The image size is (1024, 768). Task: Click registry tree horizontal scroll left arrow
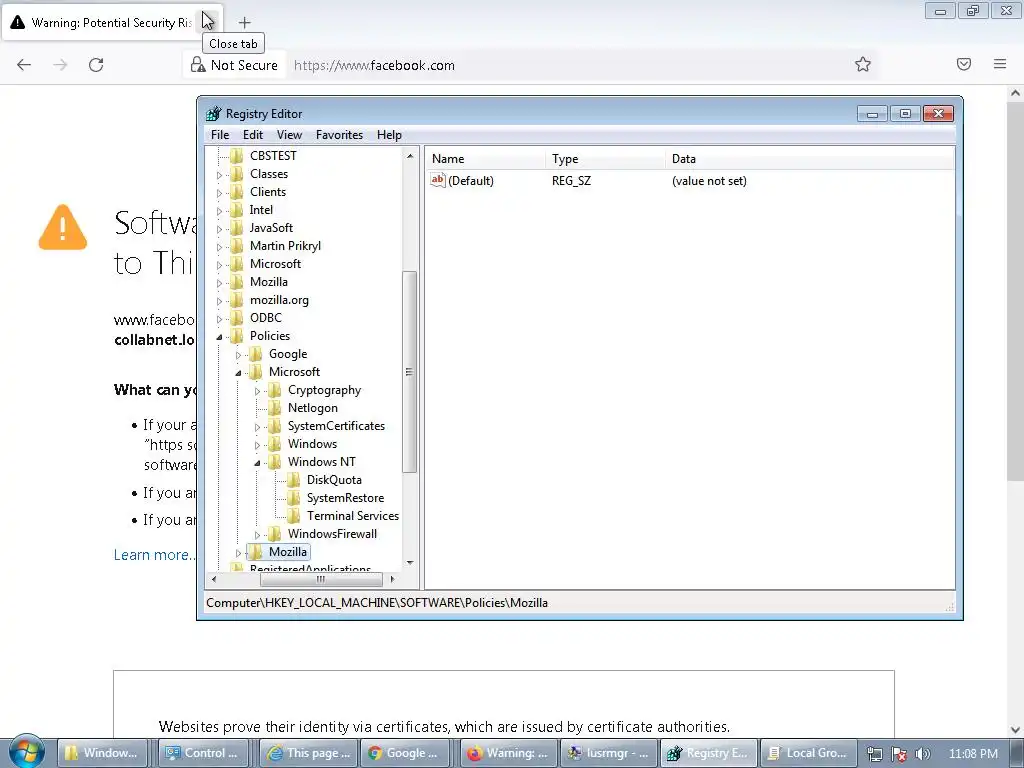[214, 579]
